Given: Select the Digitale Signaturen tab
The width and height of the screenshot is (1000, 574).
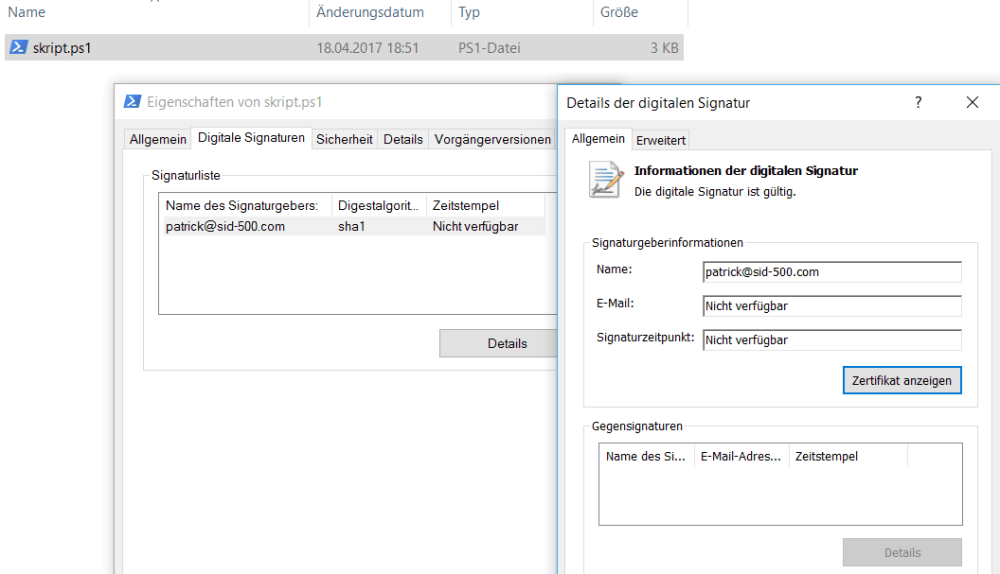Looking at the screenshot, I should click(x=251, y=138).
